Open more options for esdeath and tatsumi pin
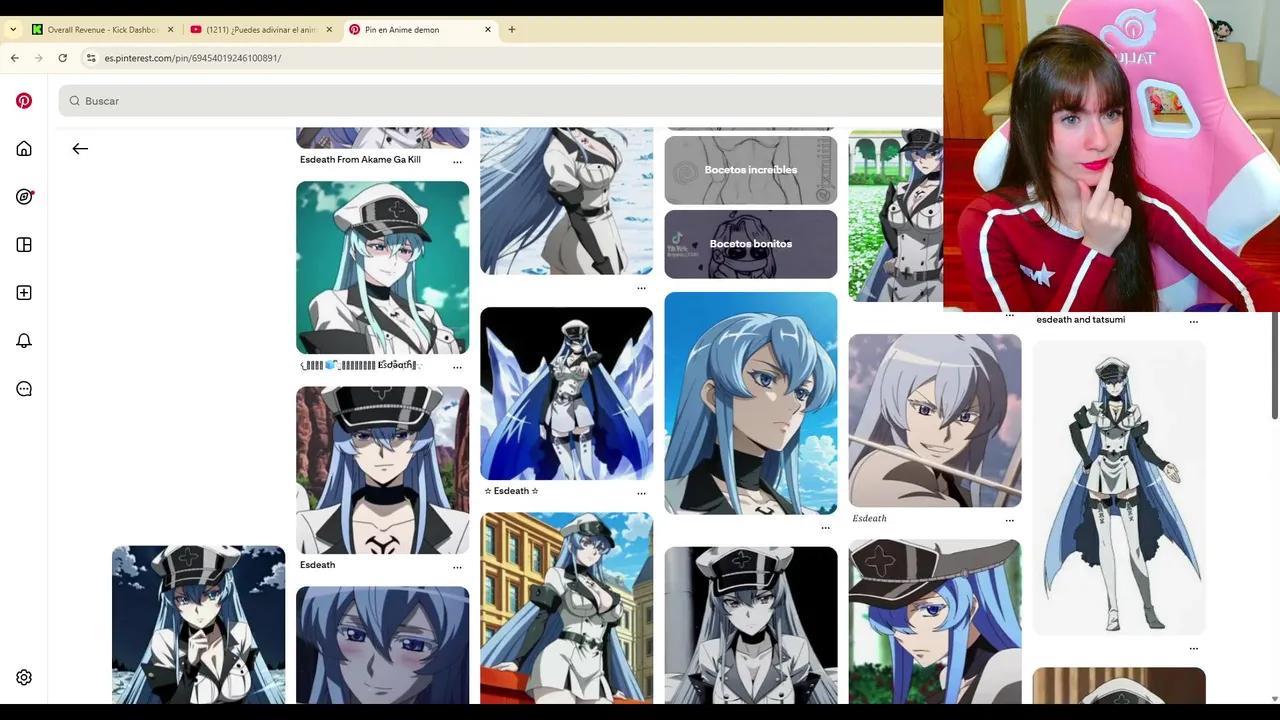1280x720 pixels. (x=1193, y=322)
